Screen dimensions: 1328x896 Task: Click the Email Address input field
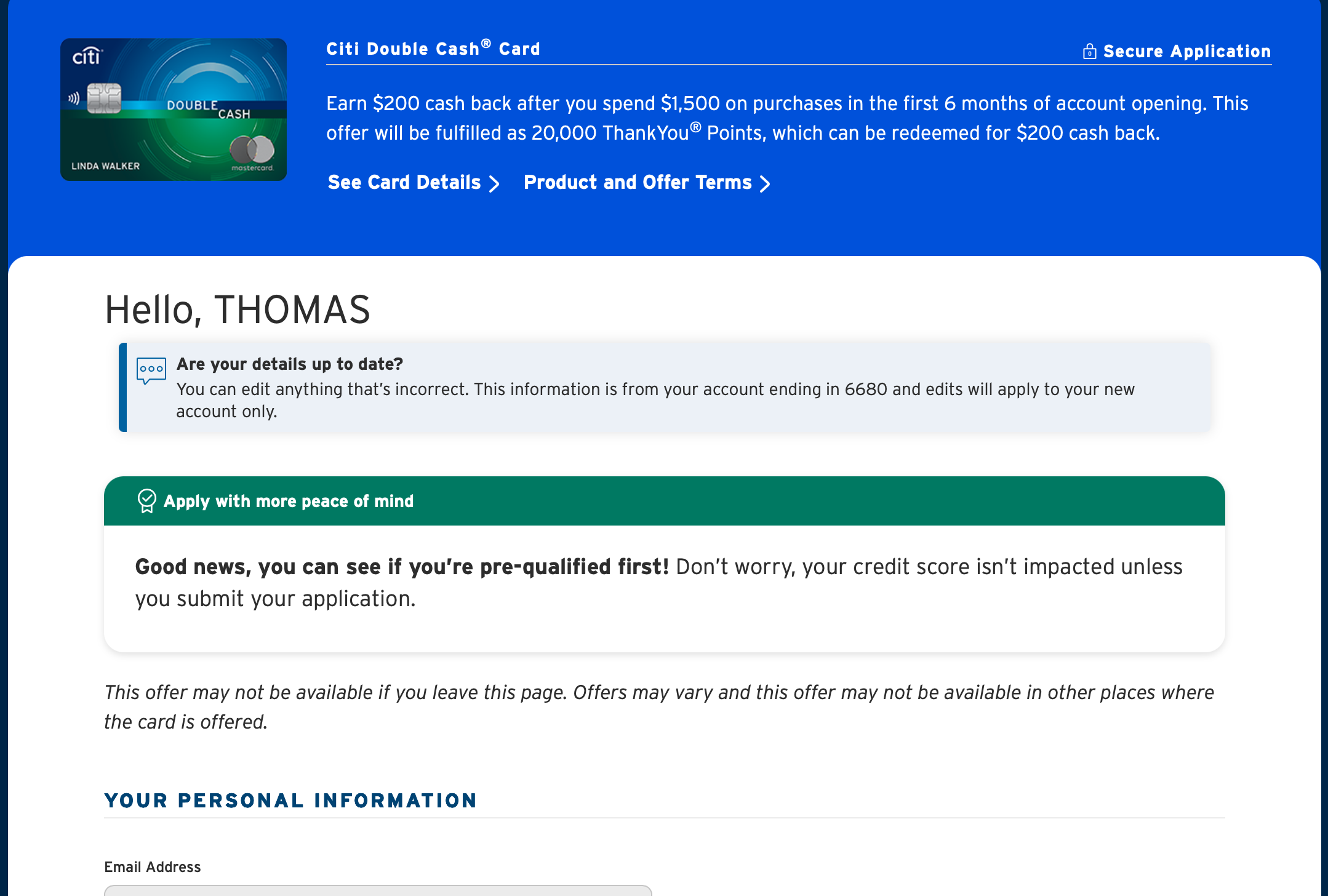point(378,890)
